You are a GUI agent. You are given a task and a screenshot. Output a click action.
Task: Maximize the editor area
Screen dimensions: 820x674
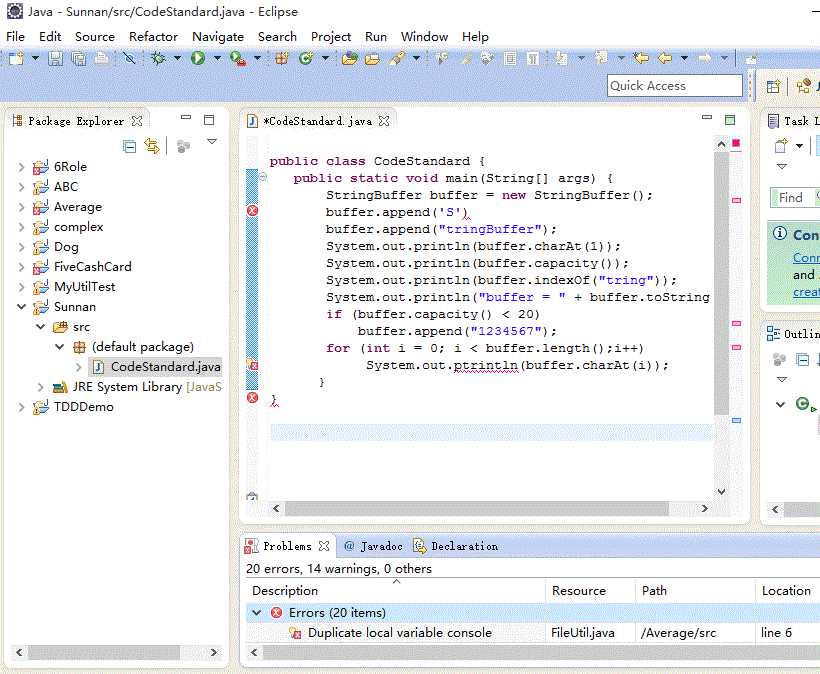click(x=730, y=120)
